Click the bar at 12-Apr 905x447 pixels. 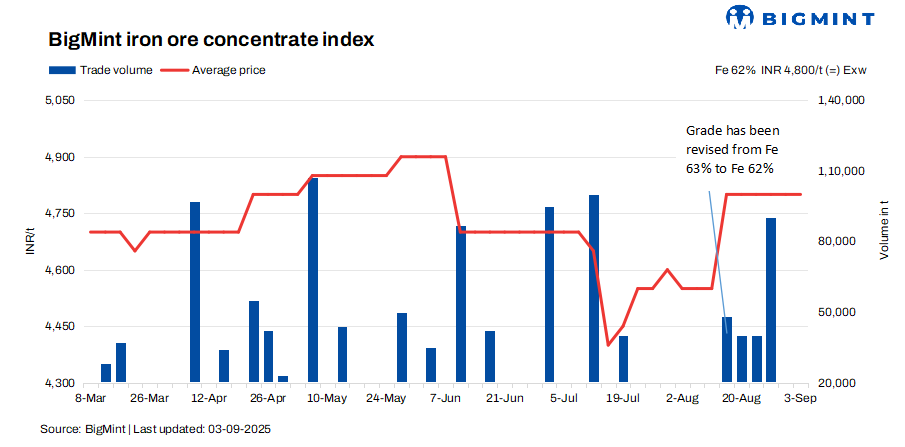(195, 292)
